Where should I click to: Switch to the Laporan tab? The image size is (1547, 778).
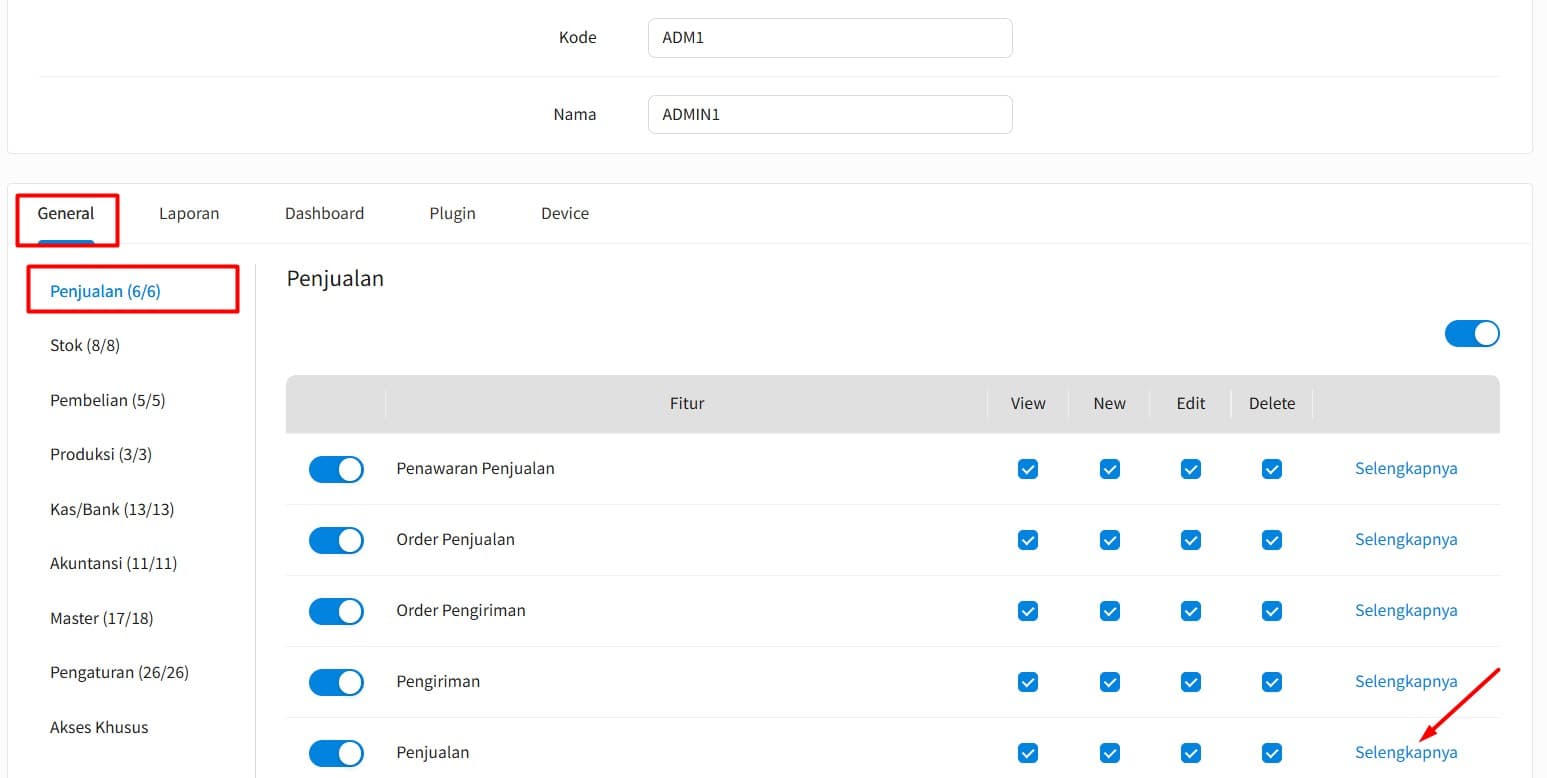(188, 213)
